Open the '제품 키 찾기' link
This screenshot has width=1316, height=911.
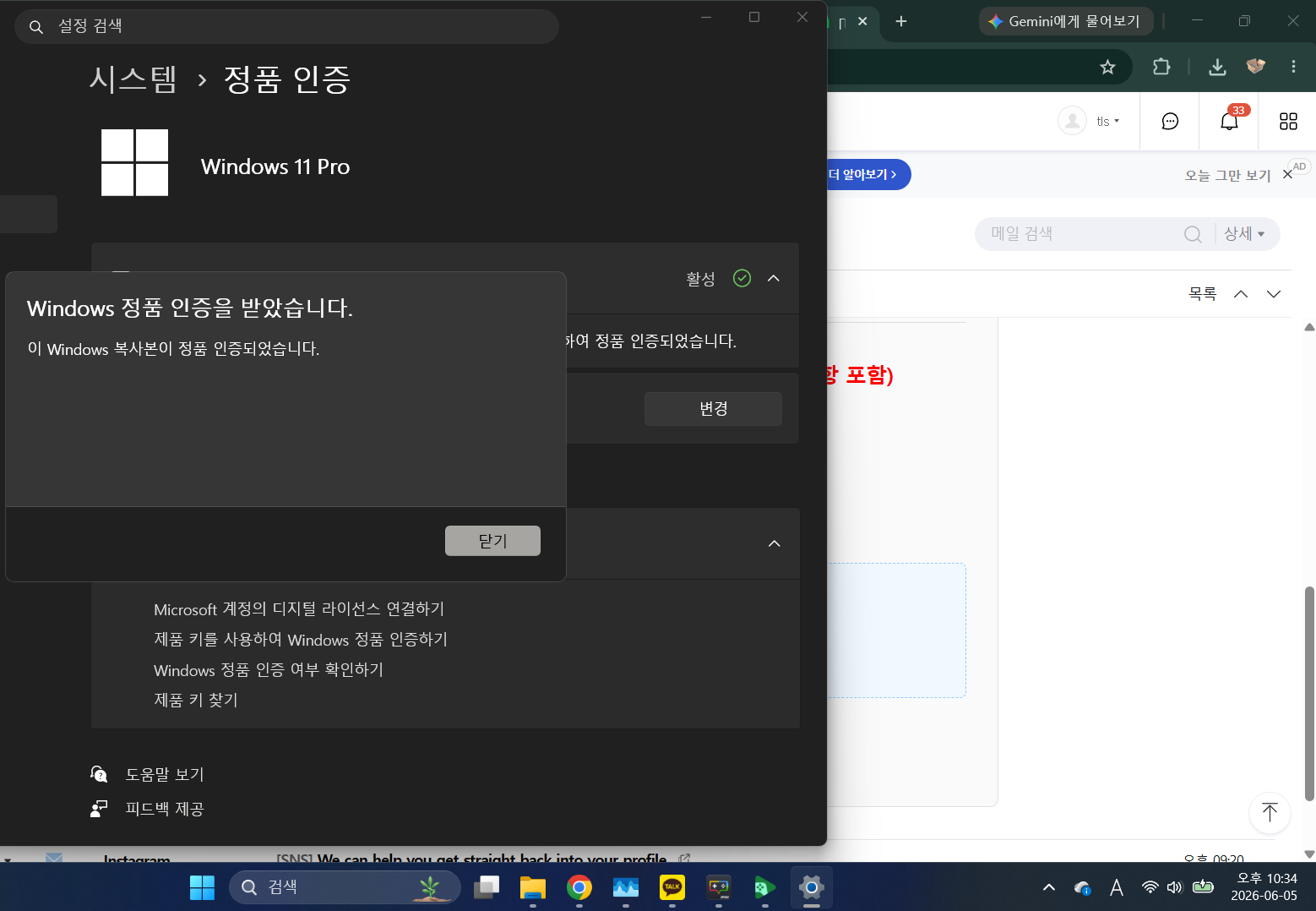[x=196, y=701]
